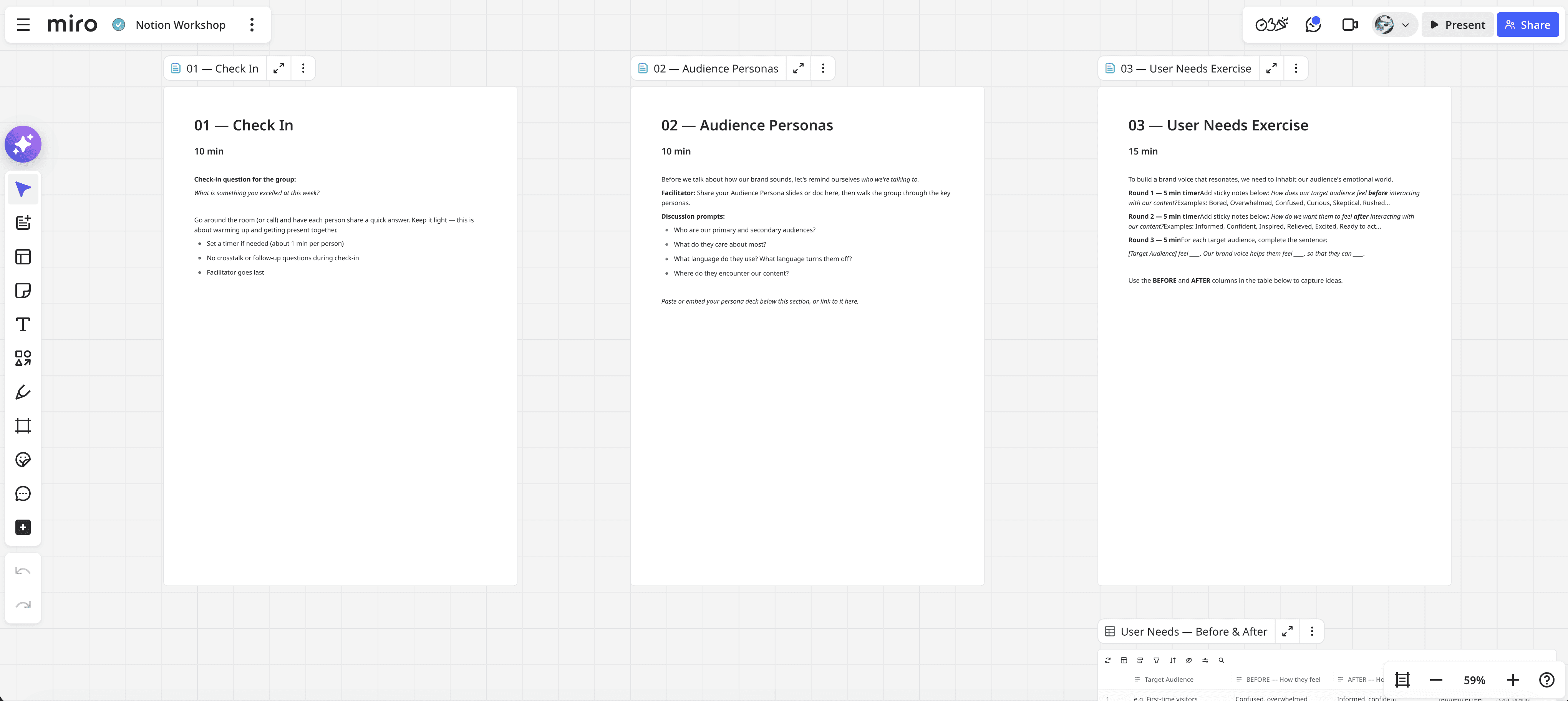Open the Miro AI sparkle assistant

coord(23,145)
